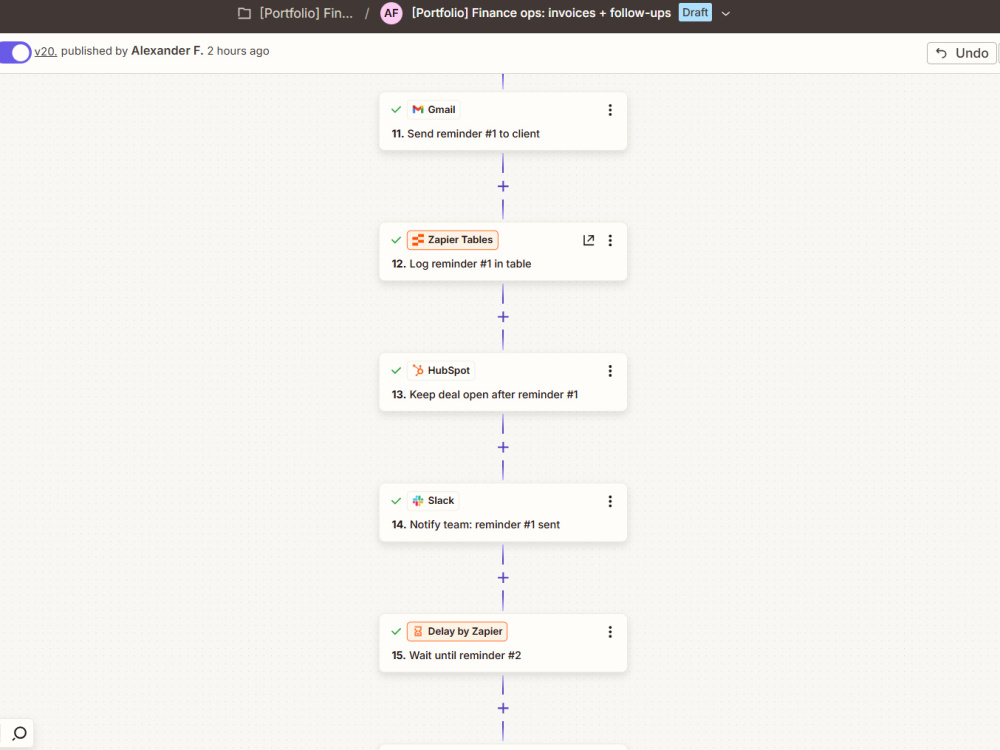This screenshot has width=1000, height=750.
Task: Toggle the Zap on/off switch
Action: [15, 52]
